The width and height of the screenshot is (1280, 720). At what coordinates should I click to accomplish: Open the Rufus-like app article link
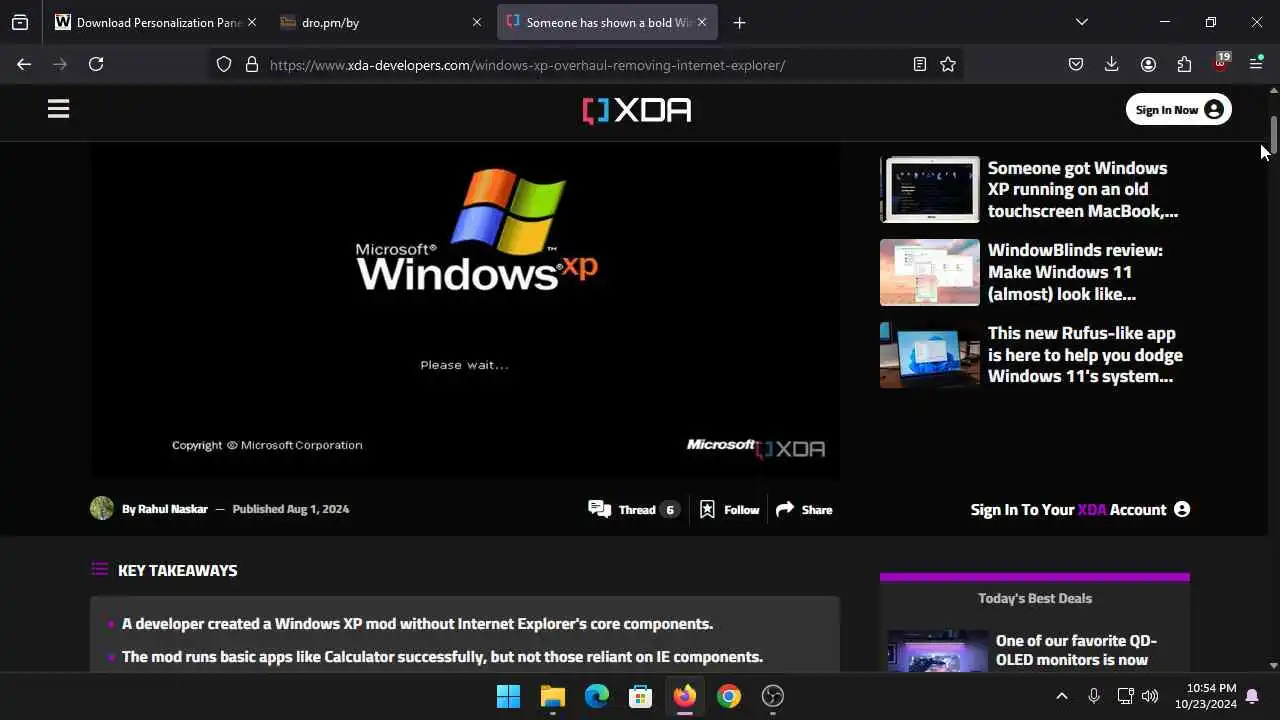[1085, 355]
